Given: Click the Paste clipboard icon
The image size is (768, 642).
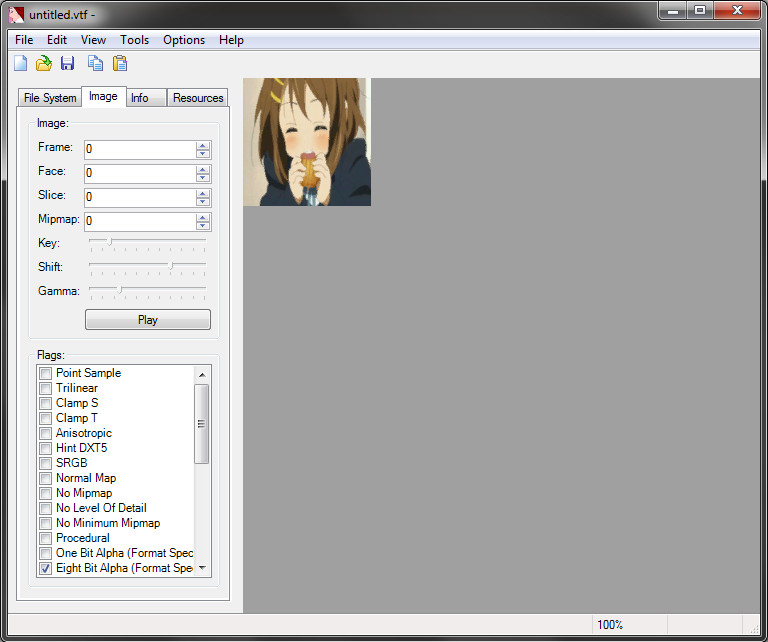Looking at the screenshot, I should 120,63.
